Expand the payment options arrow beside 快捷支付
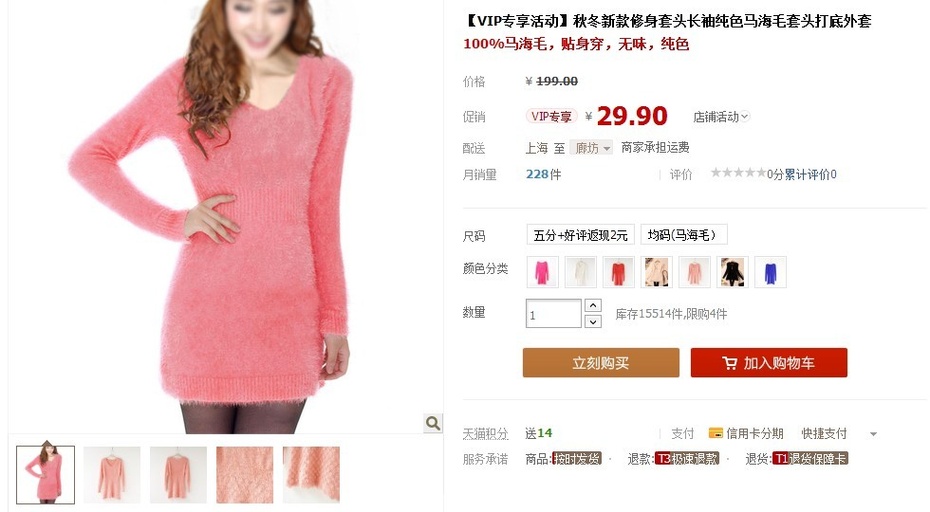This screenshot has height=512, width=930. click(873, 434)
